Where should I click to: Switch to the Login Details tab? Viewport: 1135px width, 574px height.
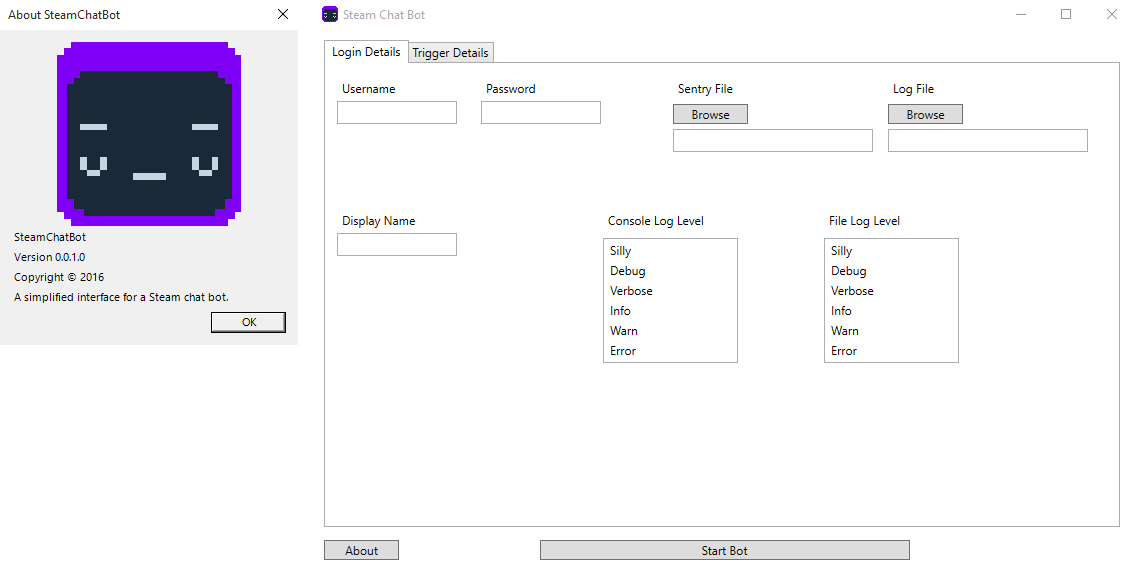click(366, 52)
